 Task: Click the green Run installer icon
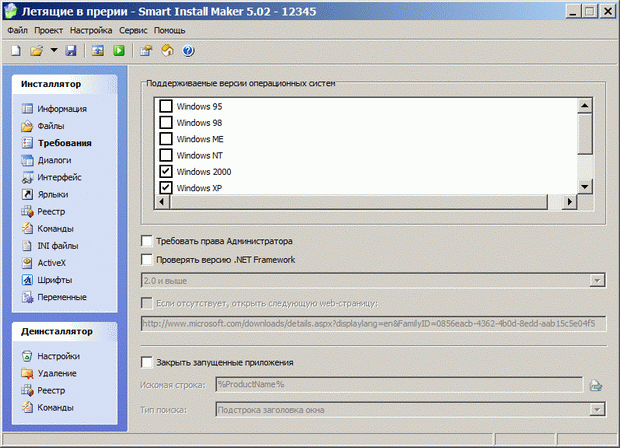point(119,50)
